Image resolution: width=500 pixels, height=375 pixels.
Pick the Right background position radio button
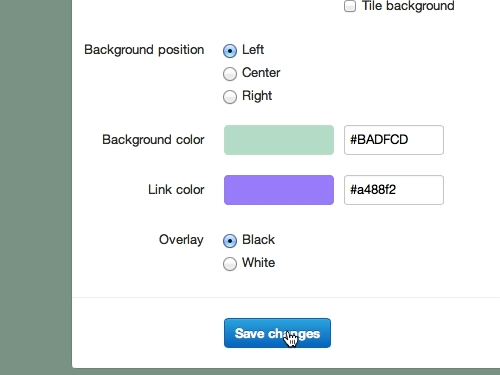tap(230, 97)
